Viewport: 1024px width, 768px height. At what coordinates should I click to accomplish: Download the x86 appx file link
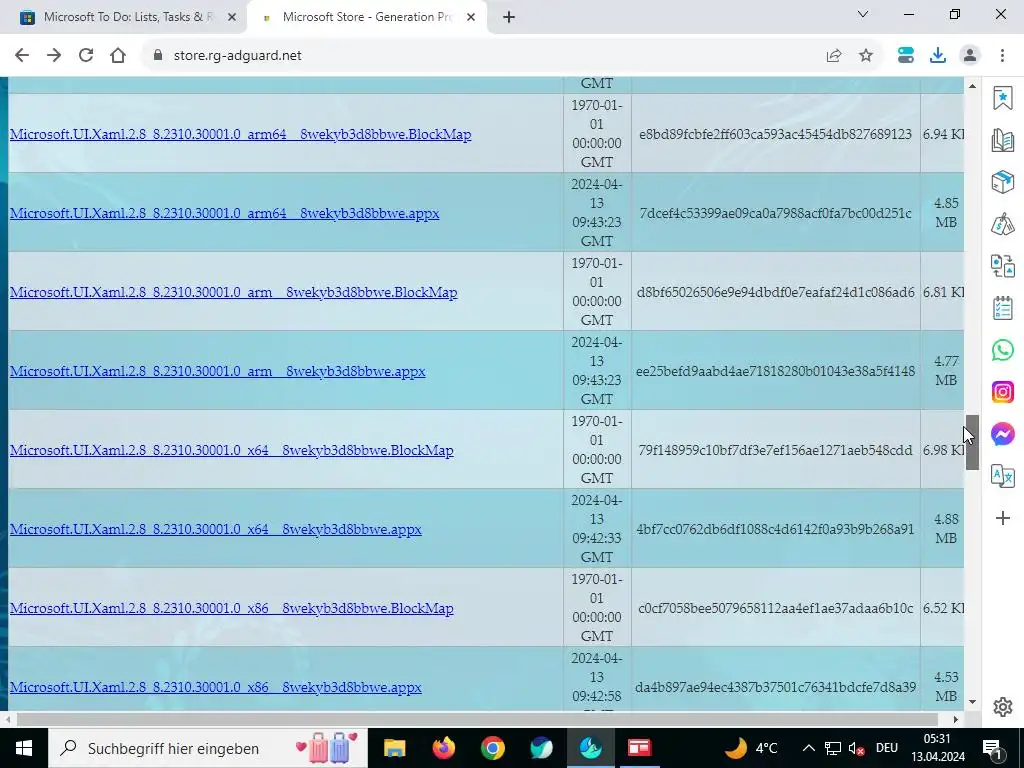pos(216,688)
